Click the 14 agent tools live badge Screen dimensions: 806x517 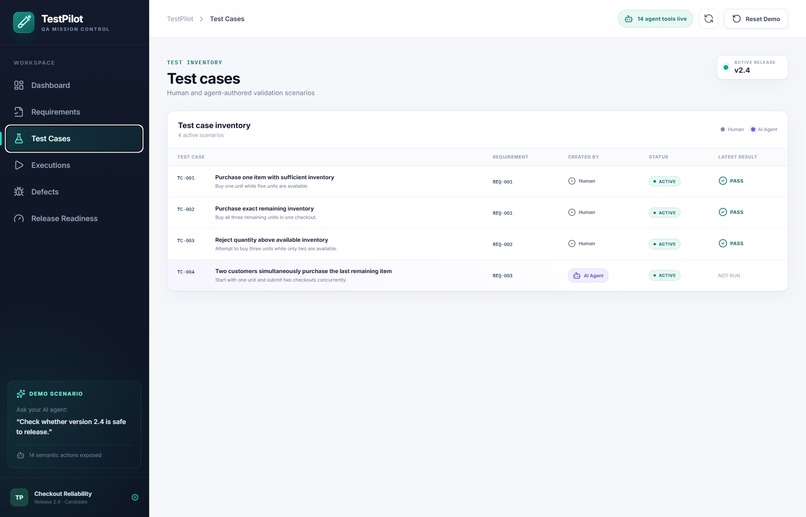click(x=655, y=19)
